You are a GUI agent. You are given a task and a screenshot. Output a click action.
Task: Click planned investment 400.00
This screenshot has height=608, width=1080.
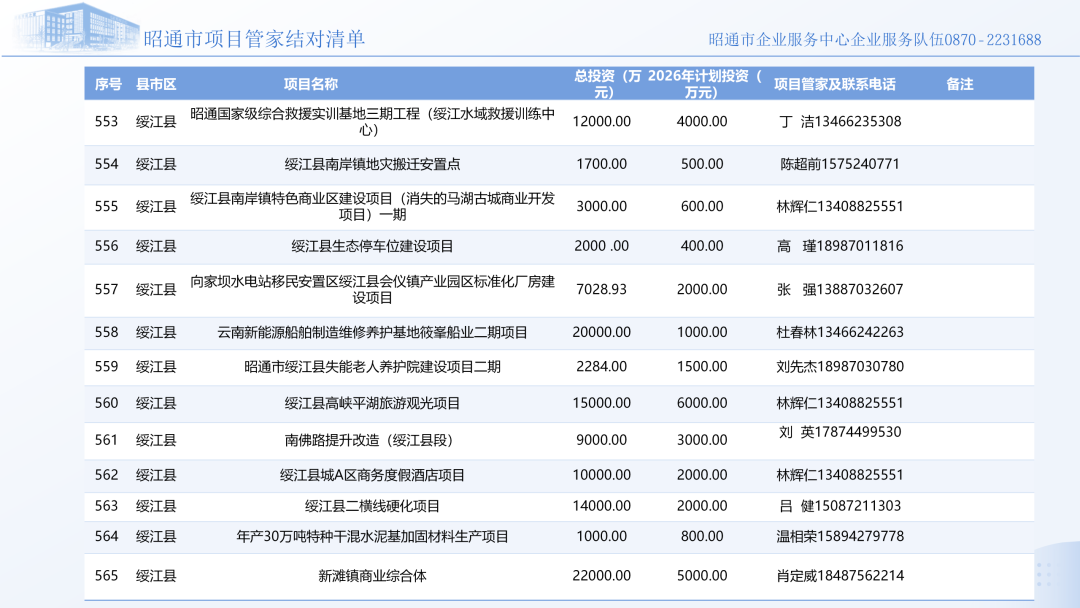coord(702,247)
